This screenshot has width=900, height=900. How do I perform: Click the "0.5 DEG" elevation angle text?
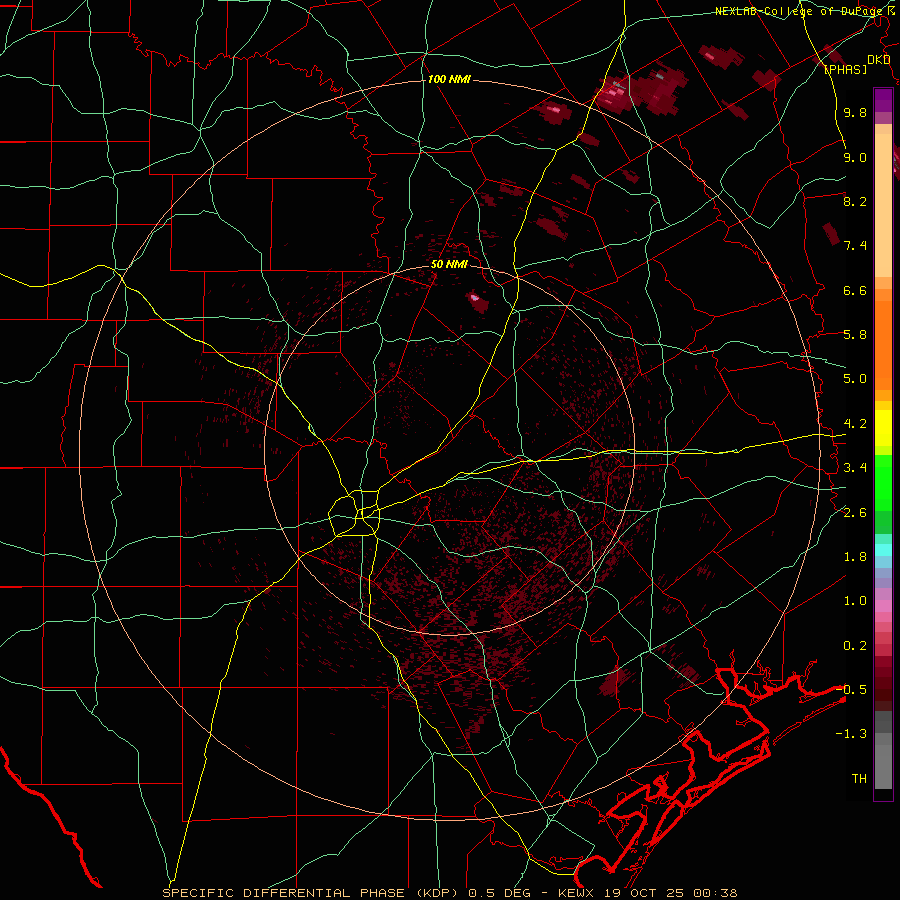point(499,893)
